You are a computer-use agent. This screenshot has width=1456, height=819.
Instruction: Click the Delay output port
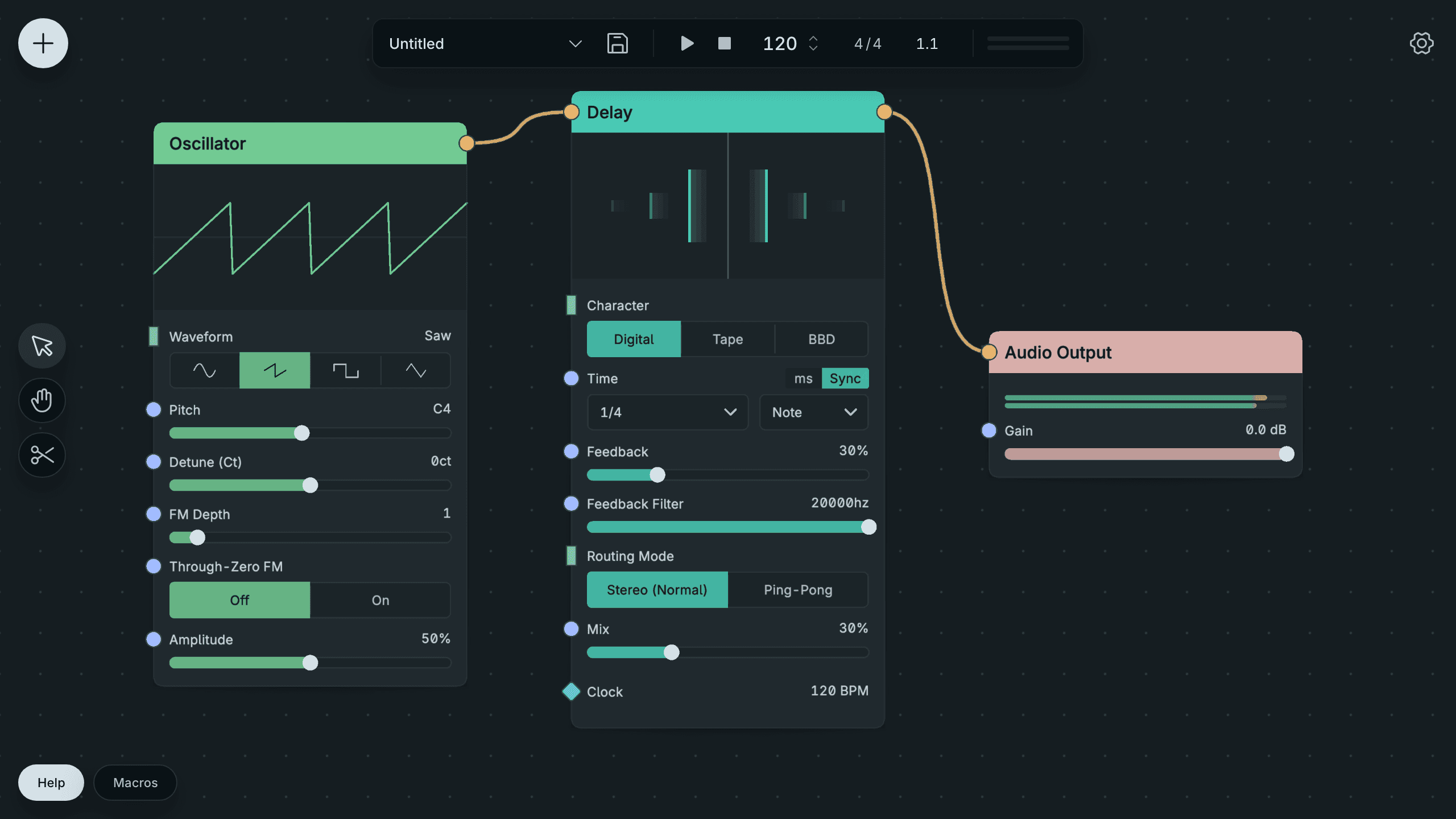(x=884, y=112)
